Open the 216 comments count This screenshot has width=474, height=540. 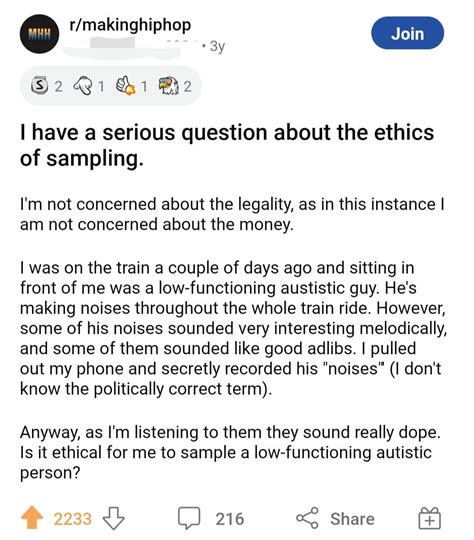pos(230,519)
